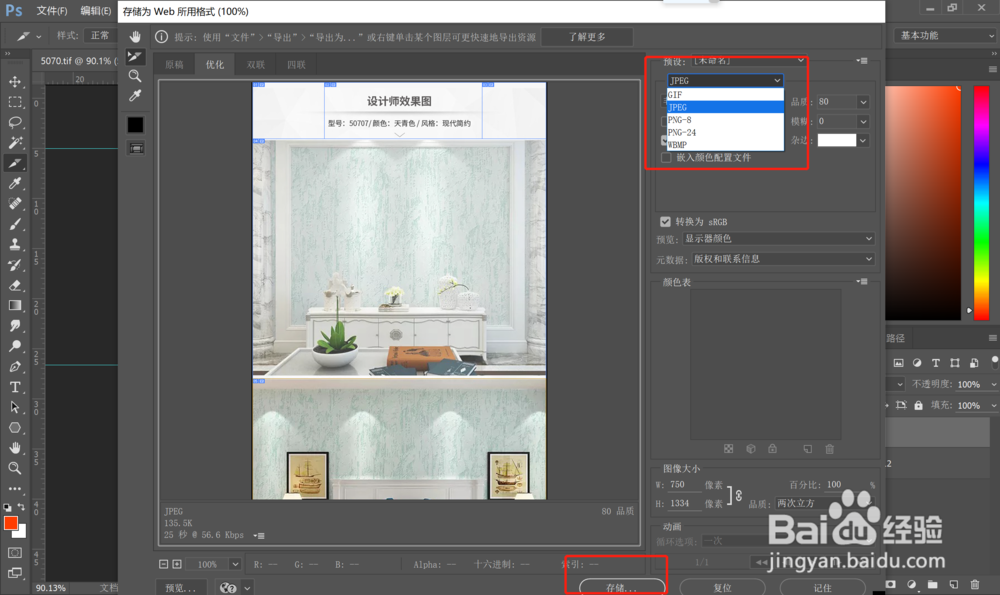1000x595 pixels.
Task: Click the constrain proportions link icon
Action: click(739, 495)
